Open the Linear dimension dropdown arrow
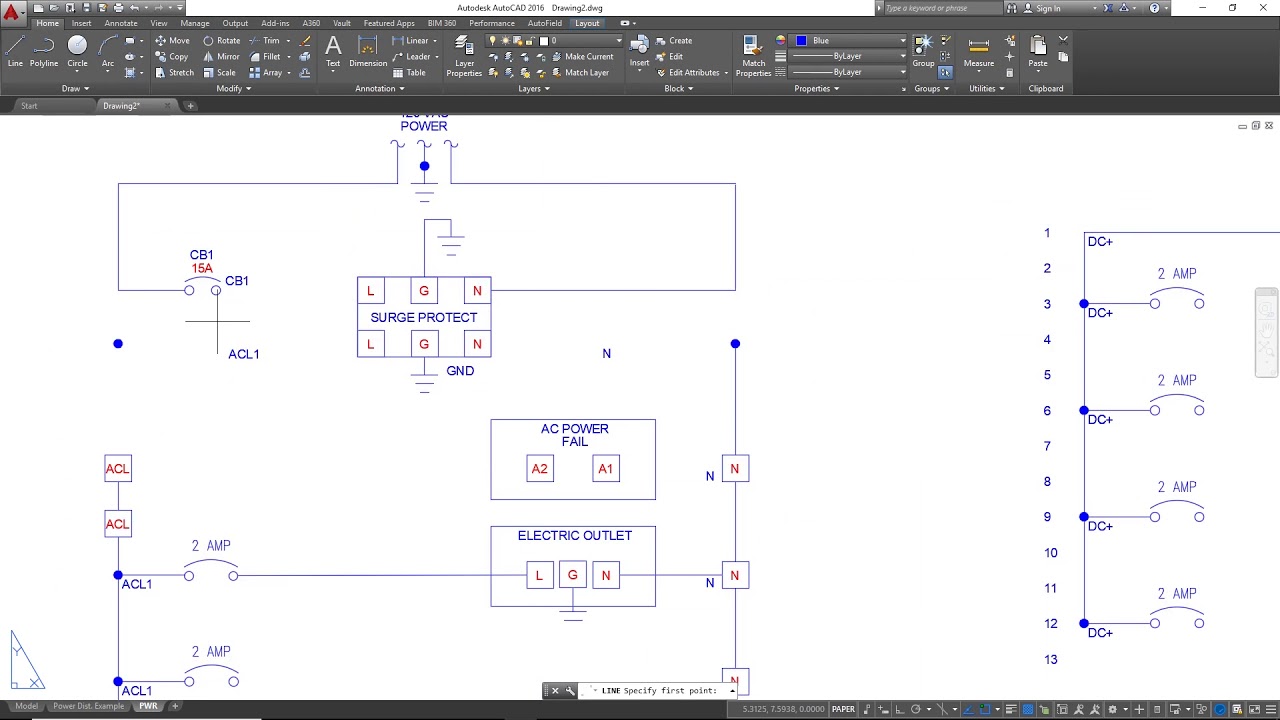 (x=437, y=41)
